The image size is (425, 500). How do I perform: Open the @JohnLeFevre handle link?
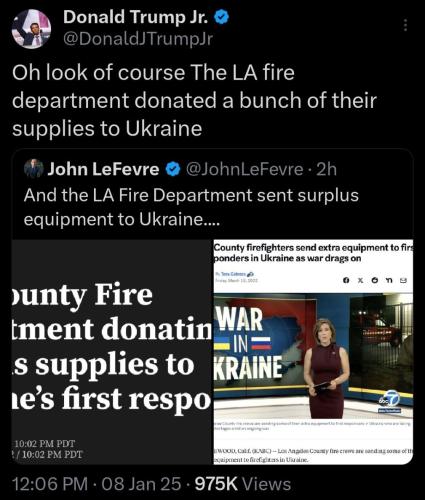coord(244,169)
